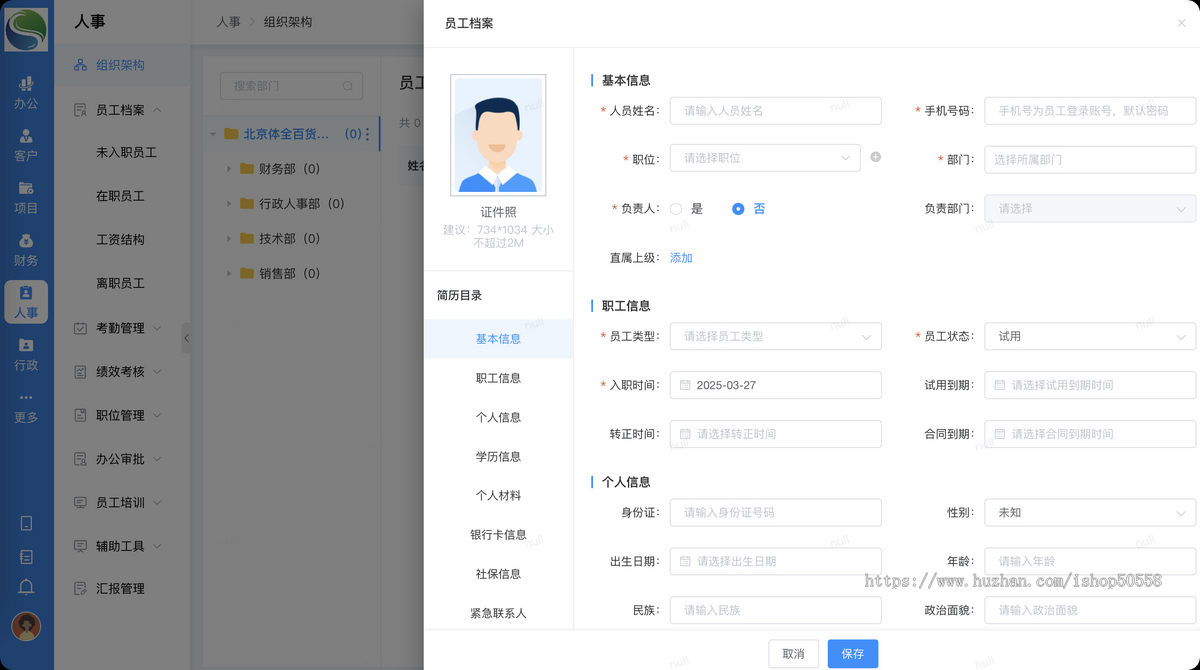
Task: Open the 办公 module in left rail
Action: pyautogui.click(x=26, y=93)
